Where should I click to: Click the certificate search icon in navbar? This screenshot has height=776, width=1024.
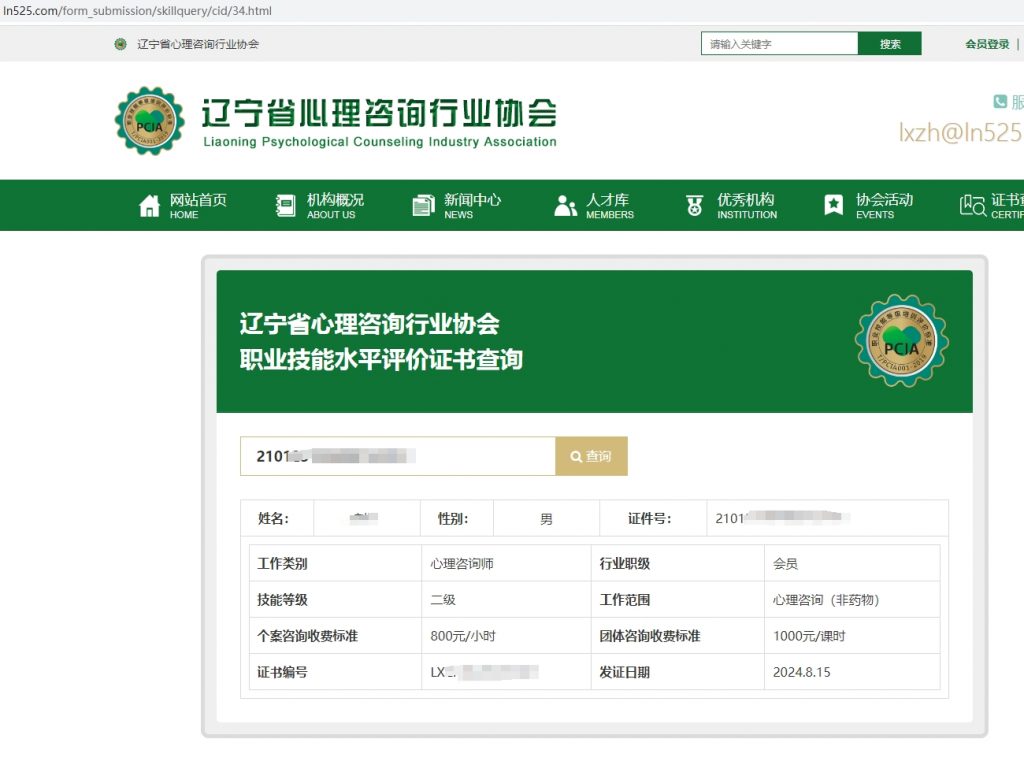point(972,206)
